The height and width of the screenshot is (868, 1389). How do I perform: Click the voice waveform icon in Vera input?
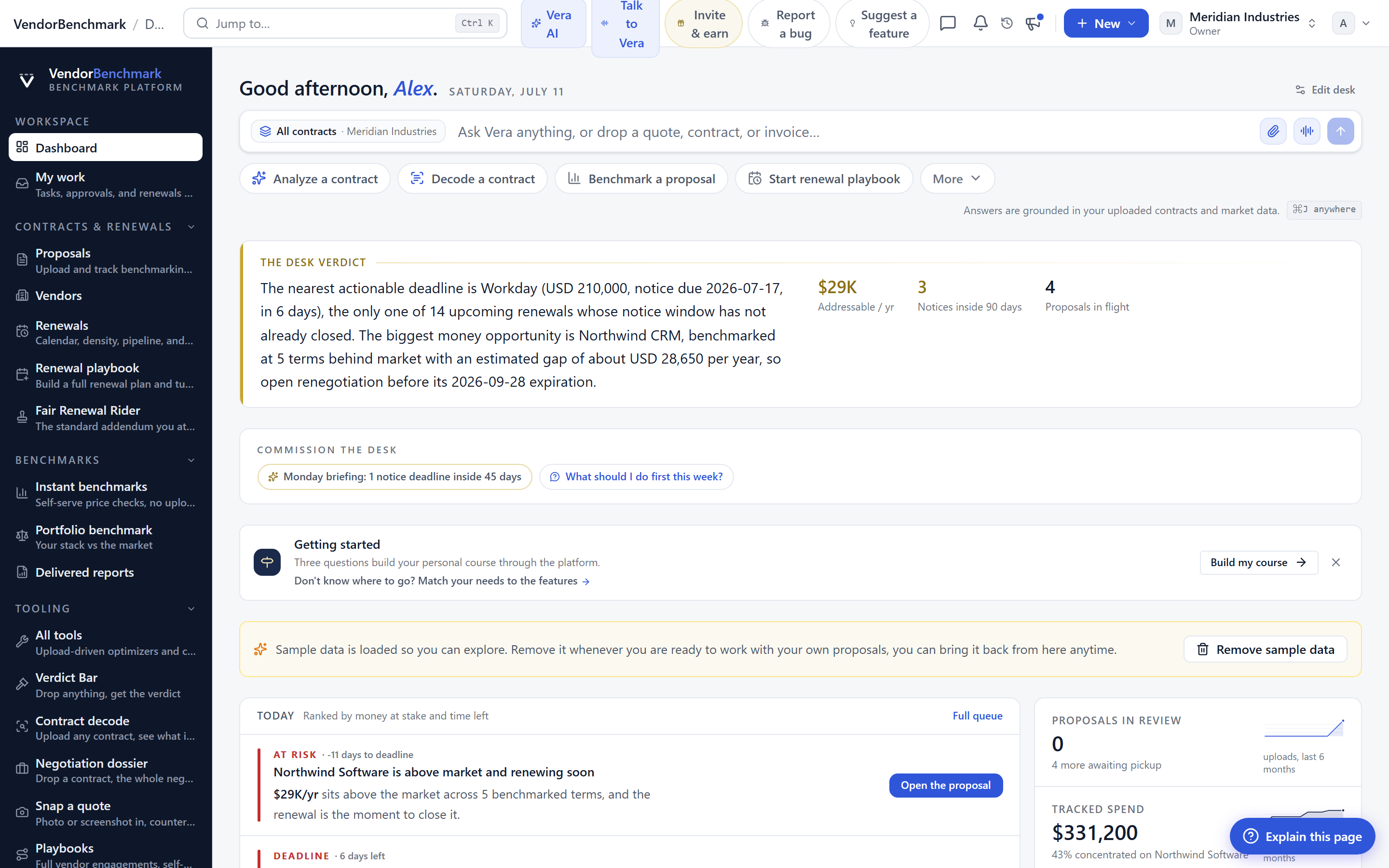click(1307, 132)
